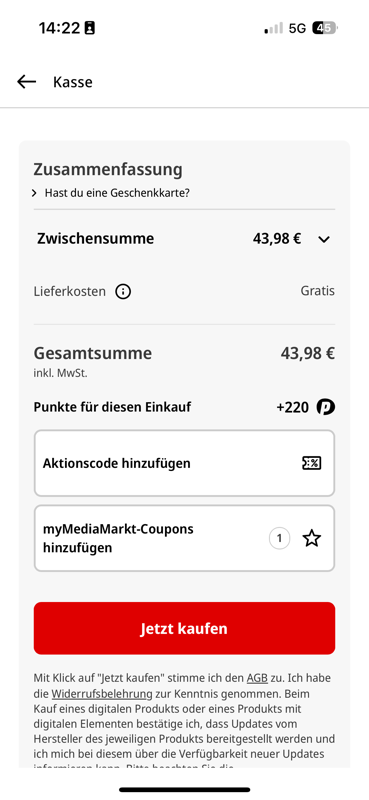The width and height of the screenshot is (369, 800).
Task: Tap the Kasse page title
Action: (x=72, y=82)
